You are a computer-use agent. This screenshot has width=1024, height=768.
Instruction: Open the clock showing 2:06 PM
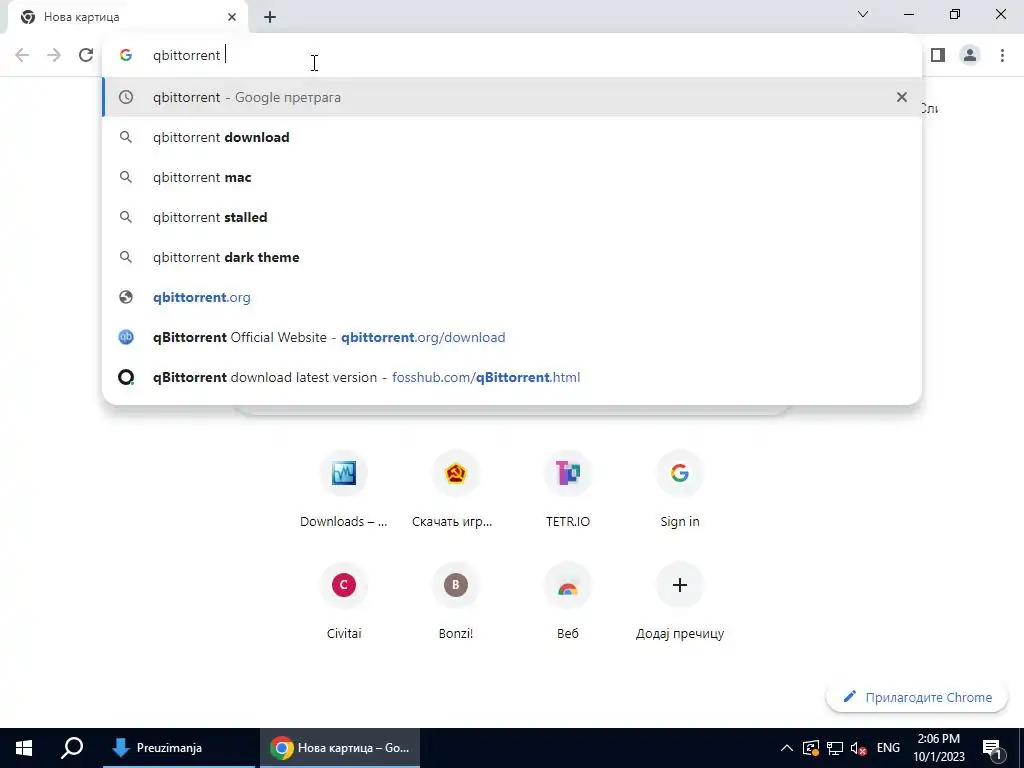[938, 748]
